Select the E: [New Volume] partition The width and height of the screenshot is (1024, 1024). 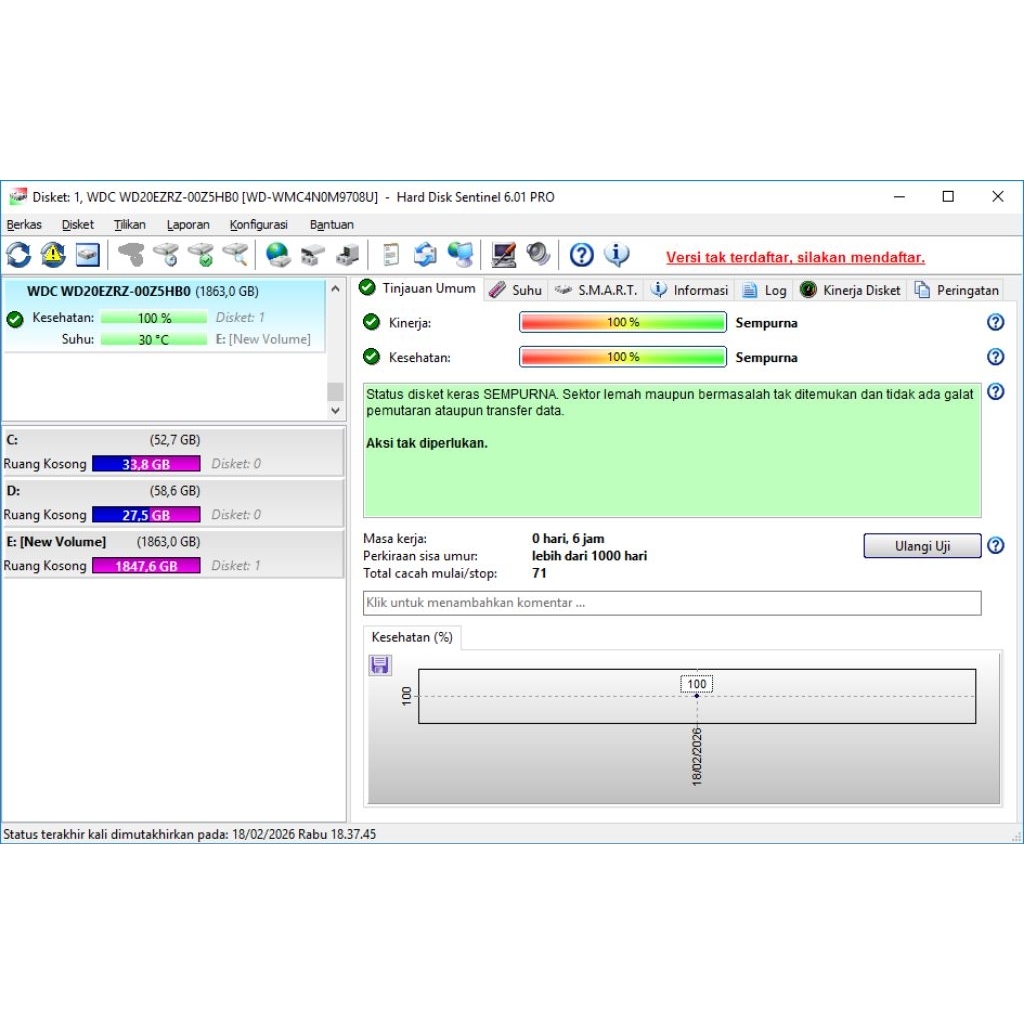(55, 542)
